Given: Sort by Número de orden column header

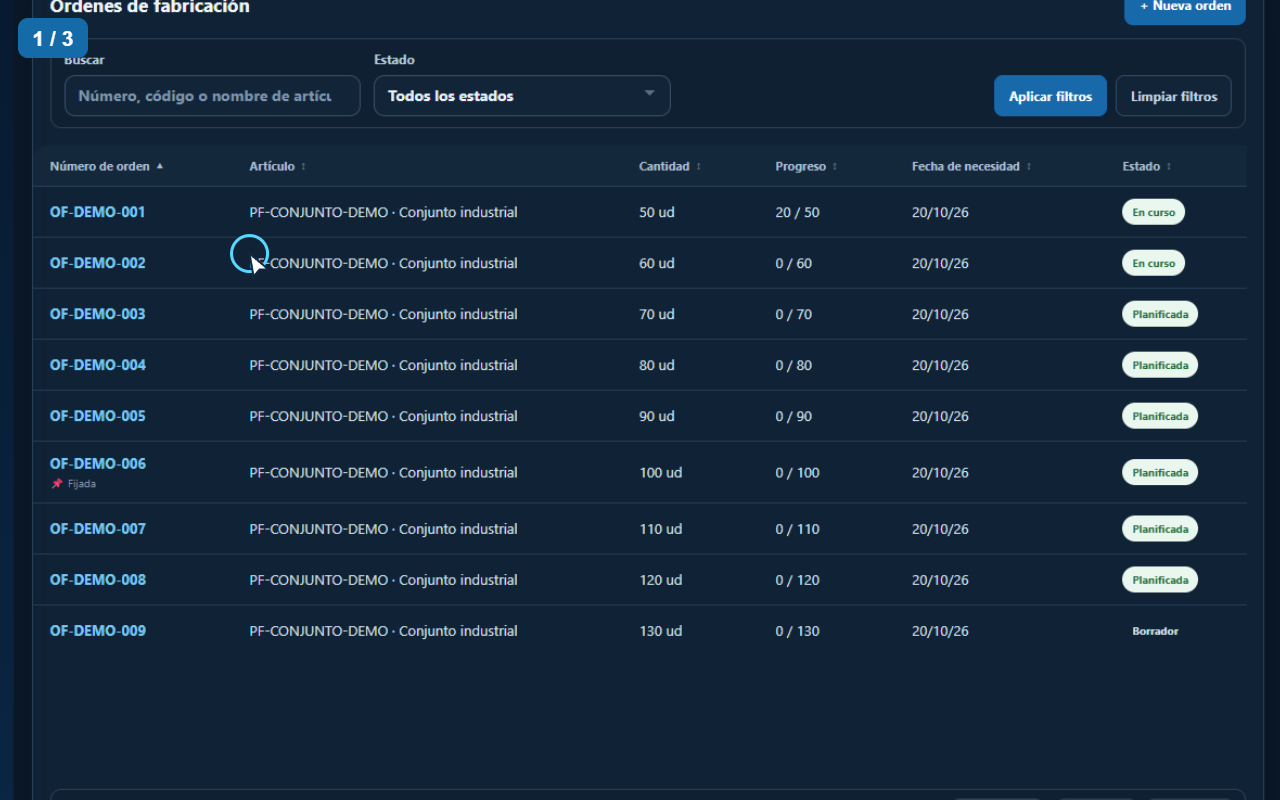Looking at the screenshot, I should click(x=107, y=167).
